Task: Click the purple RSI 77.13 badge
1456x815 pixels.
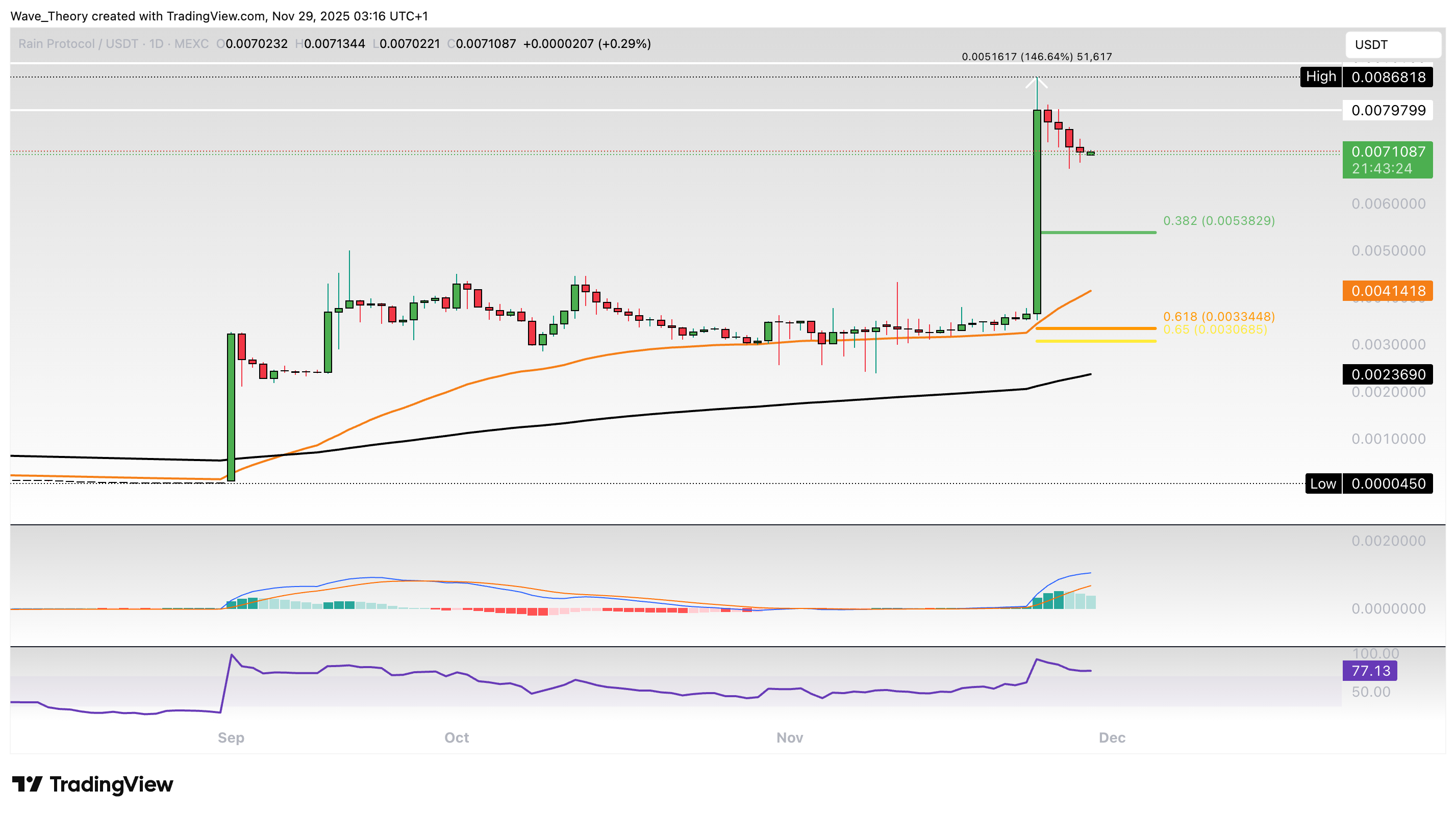Action: tap(1369, 671)
